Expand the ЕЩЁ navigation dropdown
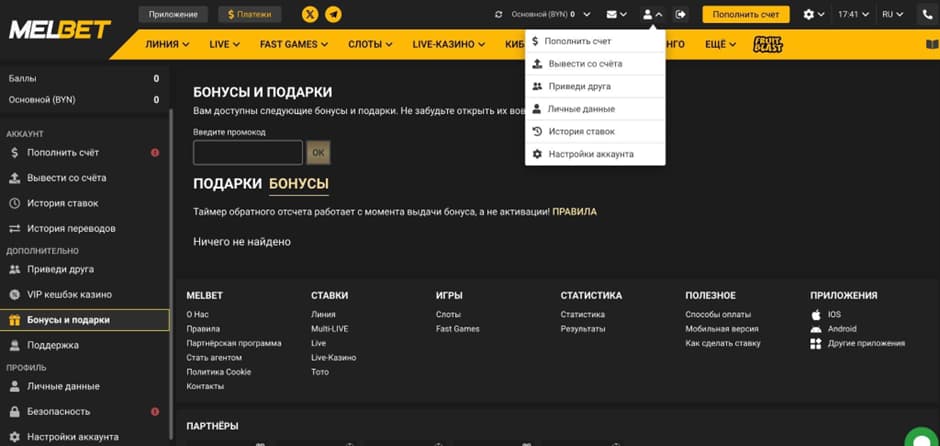 coord(721,44)
